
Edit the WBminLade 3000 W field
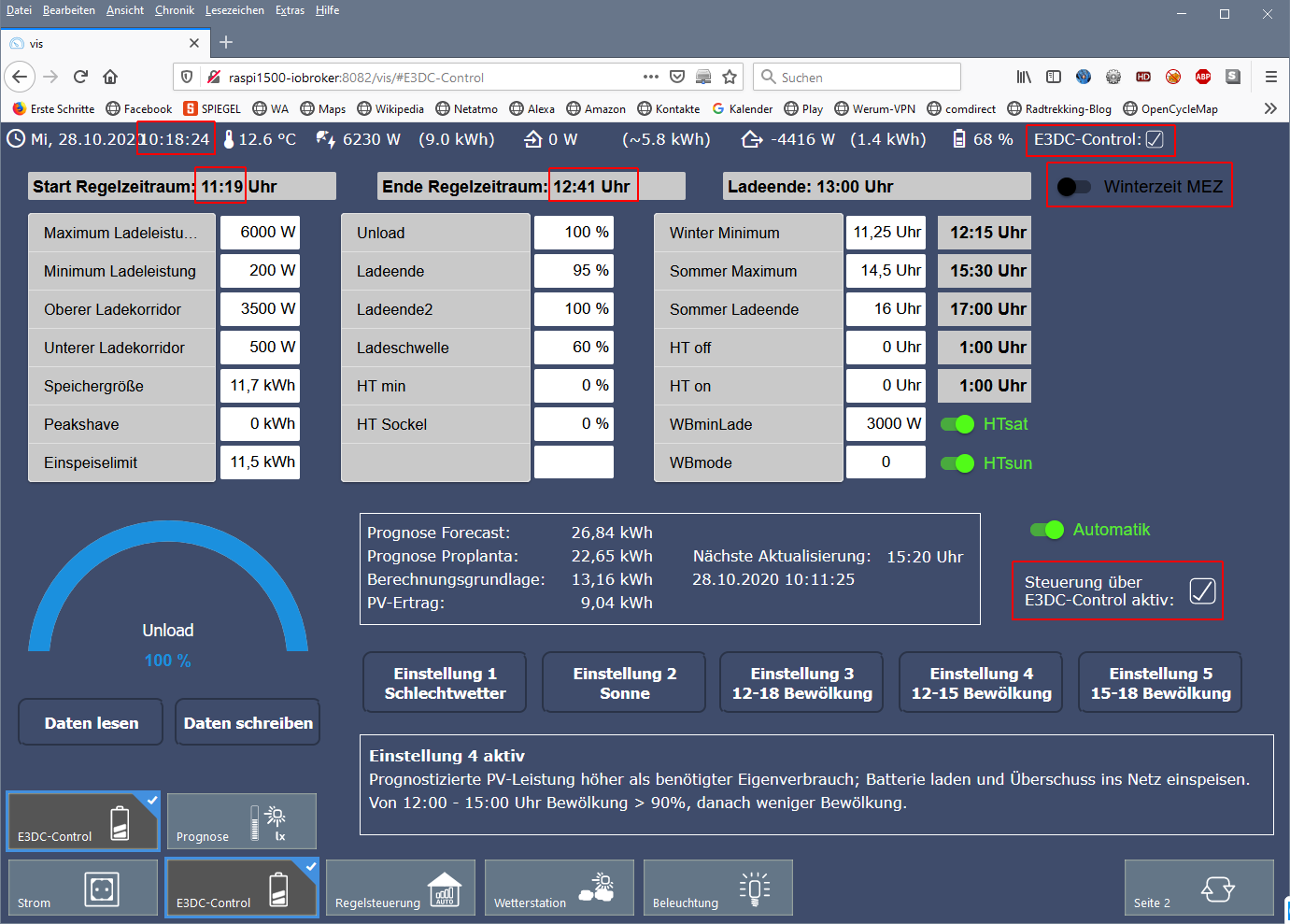pos(886,424)
